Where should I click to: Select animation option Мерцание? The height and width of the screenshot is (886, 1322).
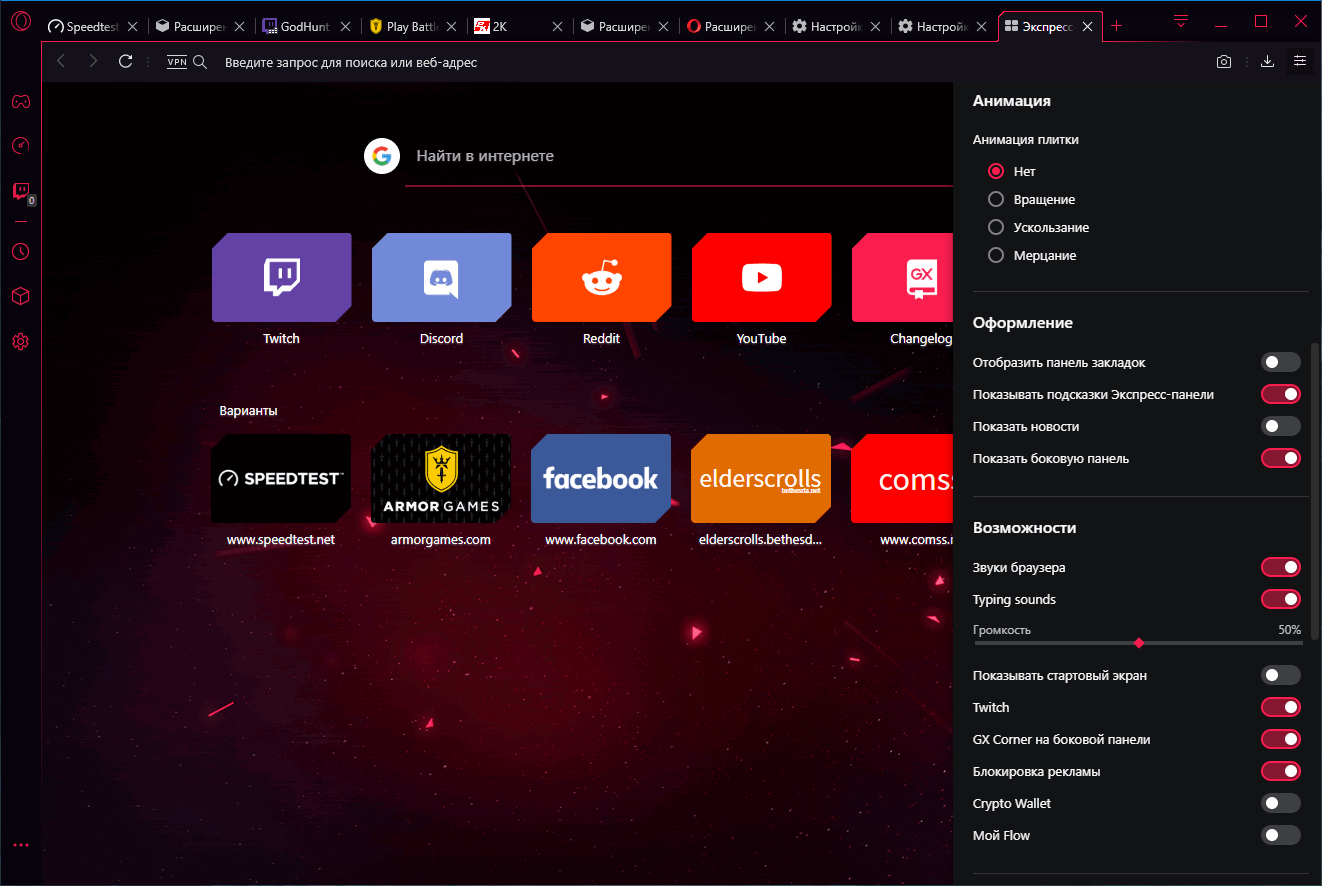pyautogui.click(x=996, y=255)
